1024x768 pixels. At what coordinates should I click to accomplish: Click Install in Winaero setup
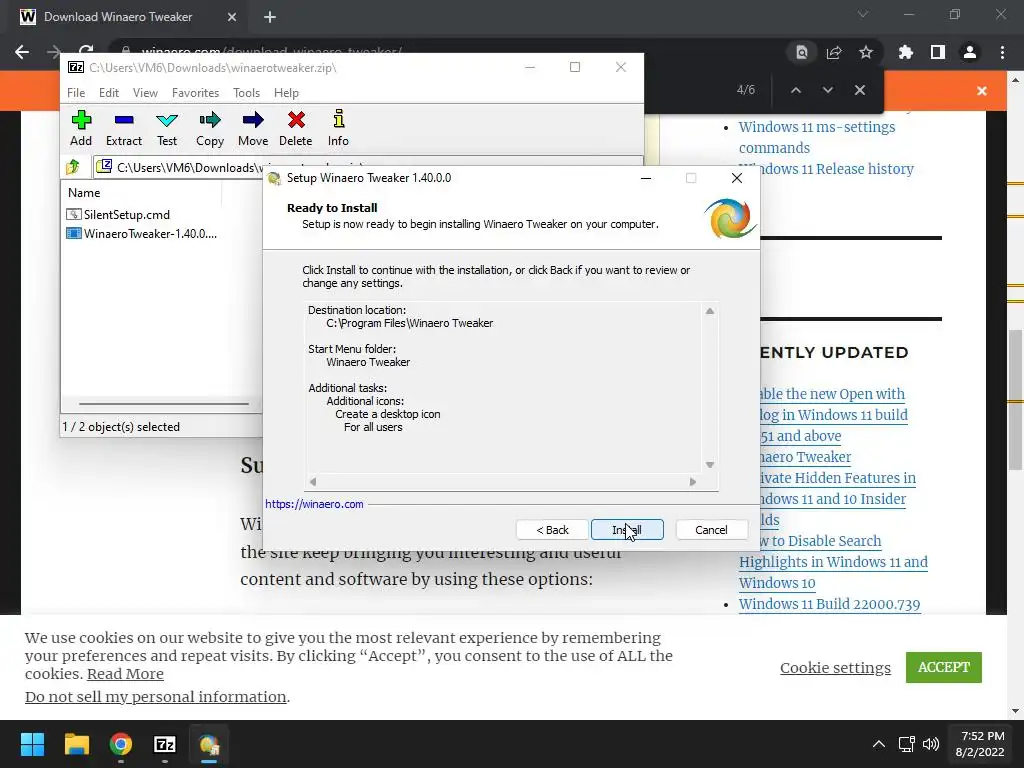(x=627, y=530)
